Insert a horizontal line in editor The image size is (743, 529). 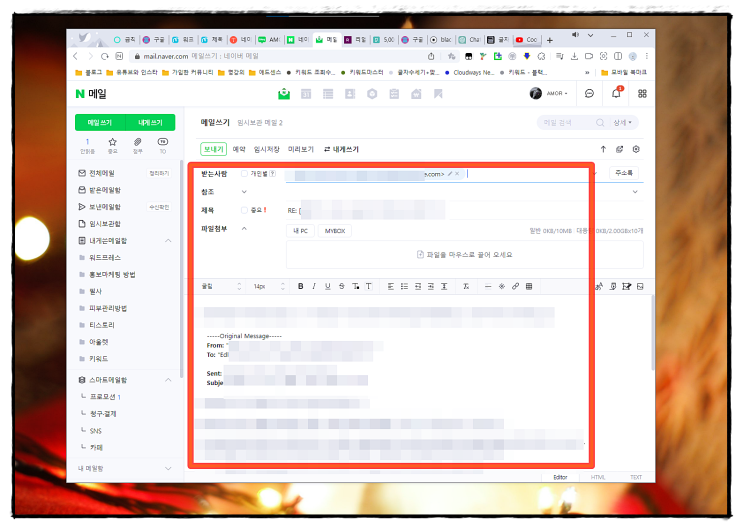coord(488,286)
